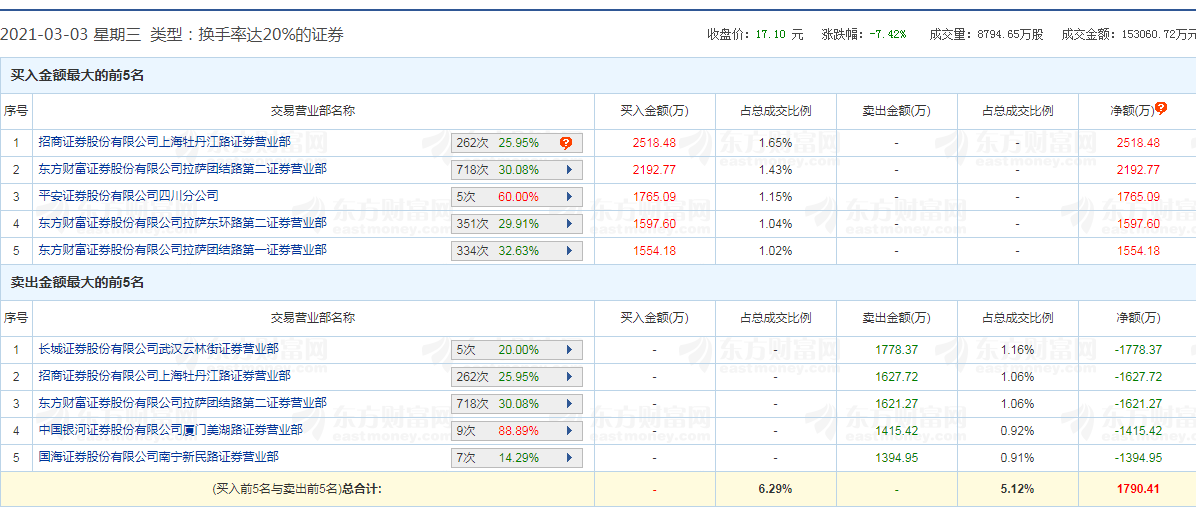The image size is (1196, 520).
Task: Open 中国银河证券厦门美湖路证券营业部 link
Action: click(x=170, y=430)
